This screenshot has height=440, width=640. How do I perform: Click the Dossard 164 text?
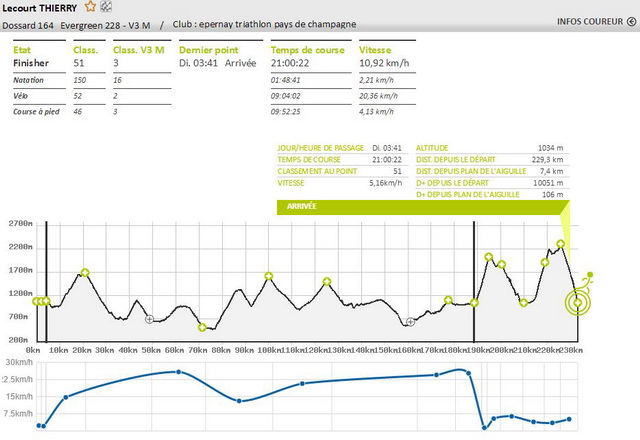(28, 25)
